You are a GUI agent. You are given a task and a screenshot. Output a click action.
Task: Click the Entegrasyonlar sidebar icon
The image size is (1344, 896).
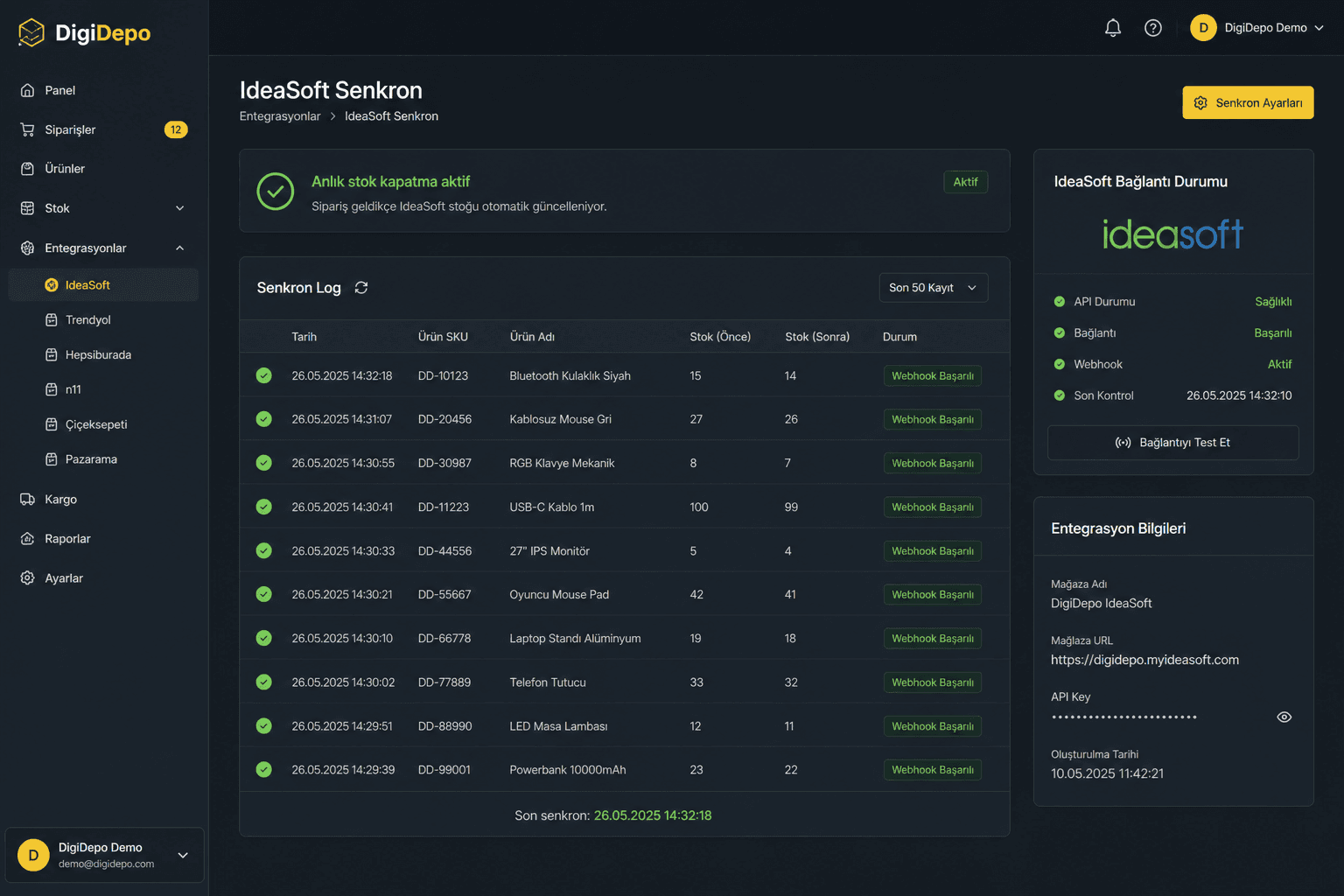[27, 248]
